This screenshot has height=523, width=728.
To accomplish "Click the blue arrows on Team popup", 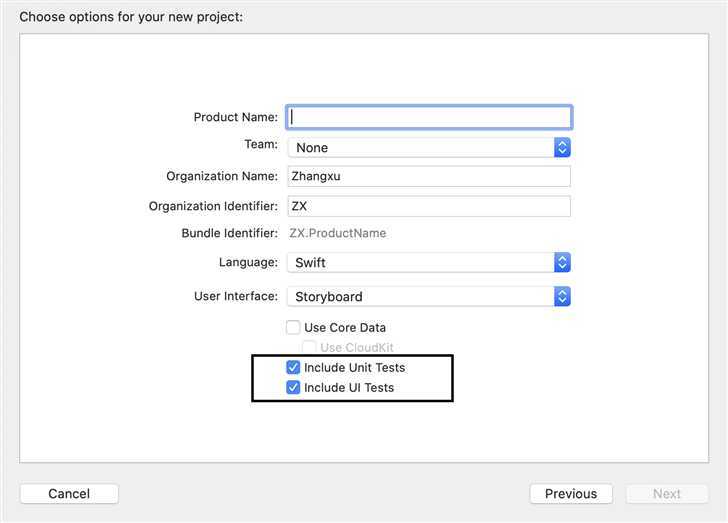I will [x=562, y=147].
